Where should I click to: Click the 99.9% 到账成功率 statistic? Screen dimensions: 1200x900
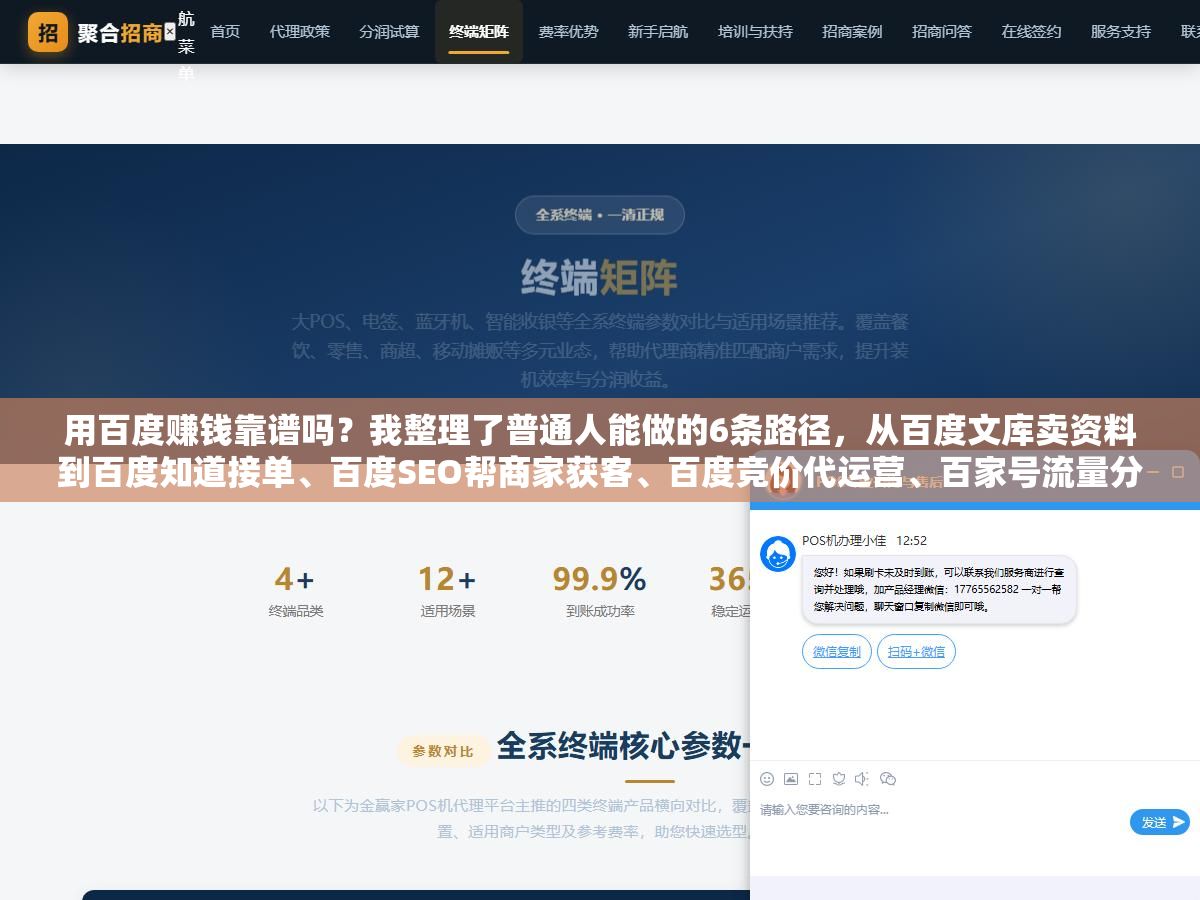(600, 590)
